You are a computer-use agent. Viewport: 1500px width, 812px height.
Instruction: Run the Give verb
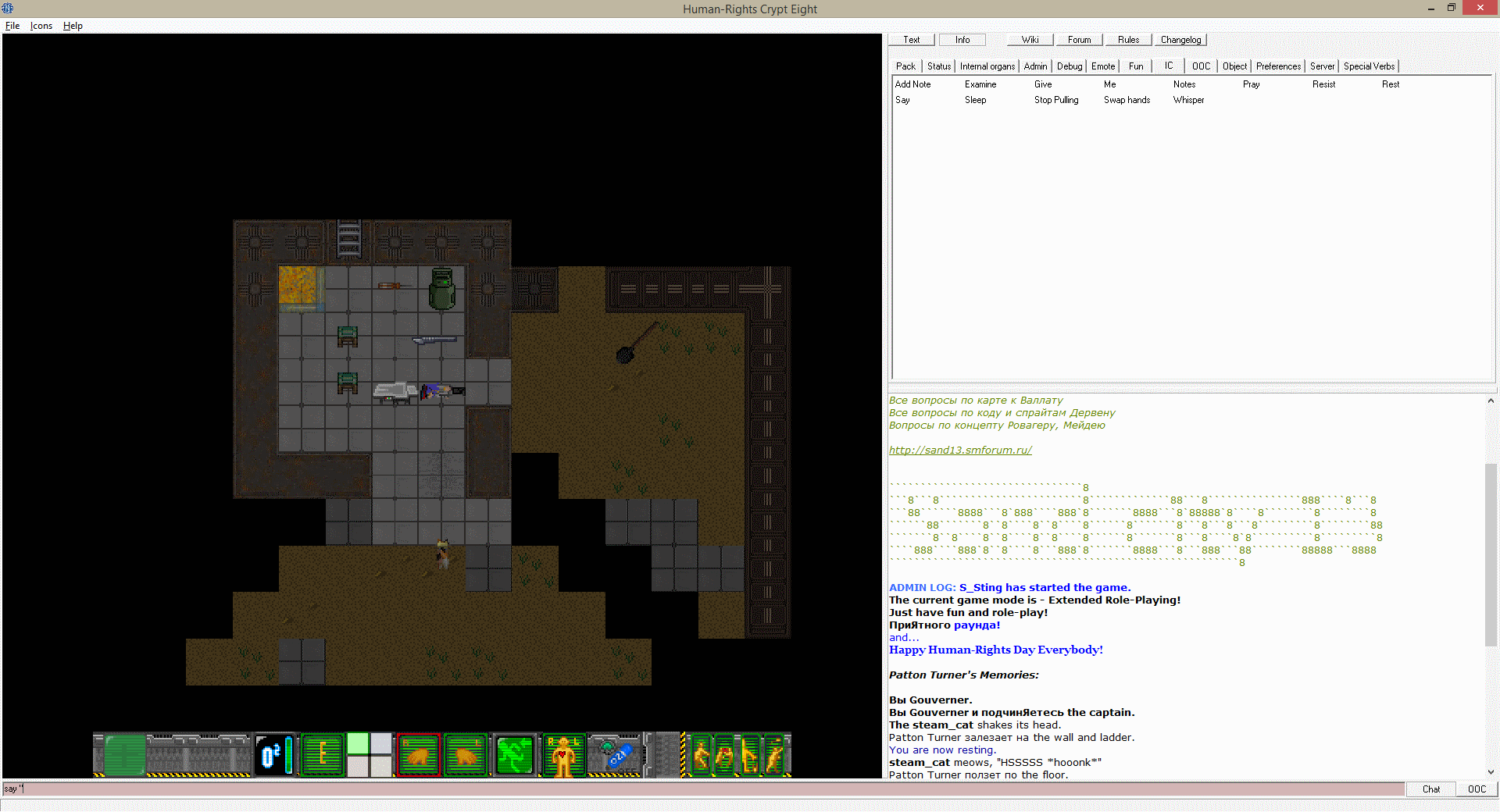coord(1043,84)
